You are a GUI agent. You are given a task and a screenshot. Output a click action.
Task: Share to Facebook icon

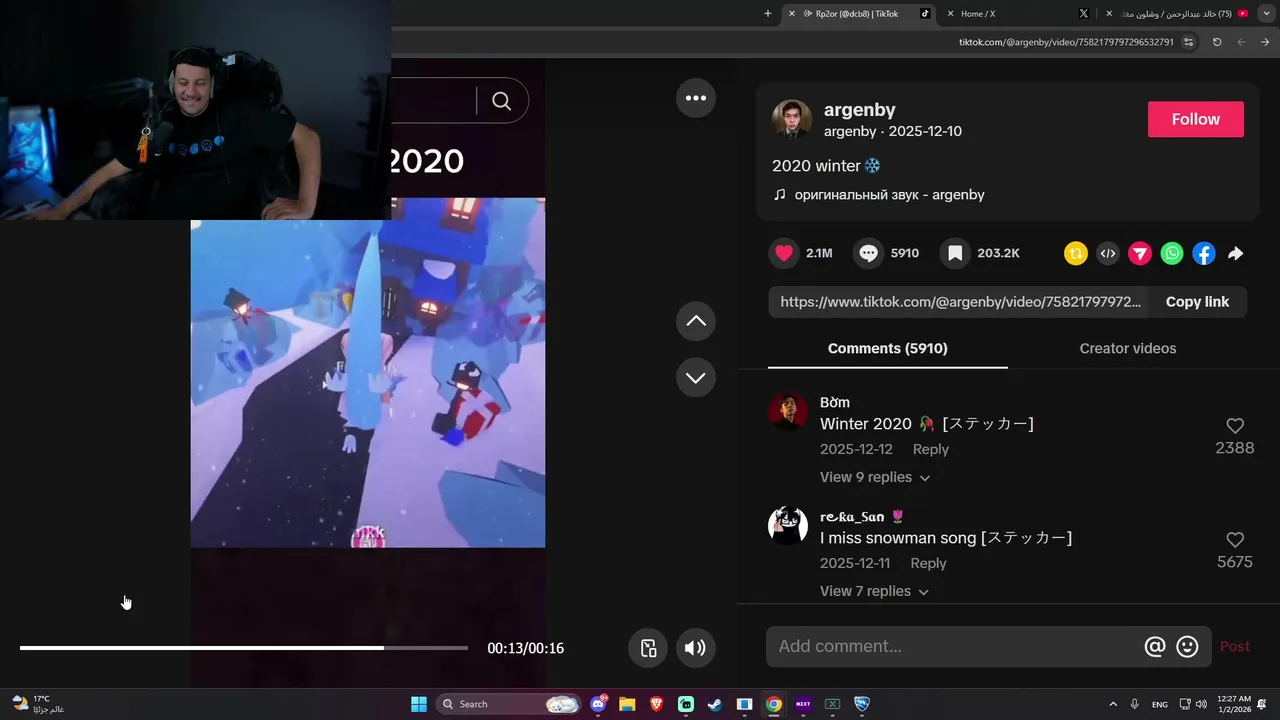tap(1204, 254)
